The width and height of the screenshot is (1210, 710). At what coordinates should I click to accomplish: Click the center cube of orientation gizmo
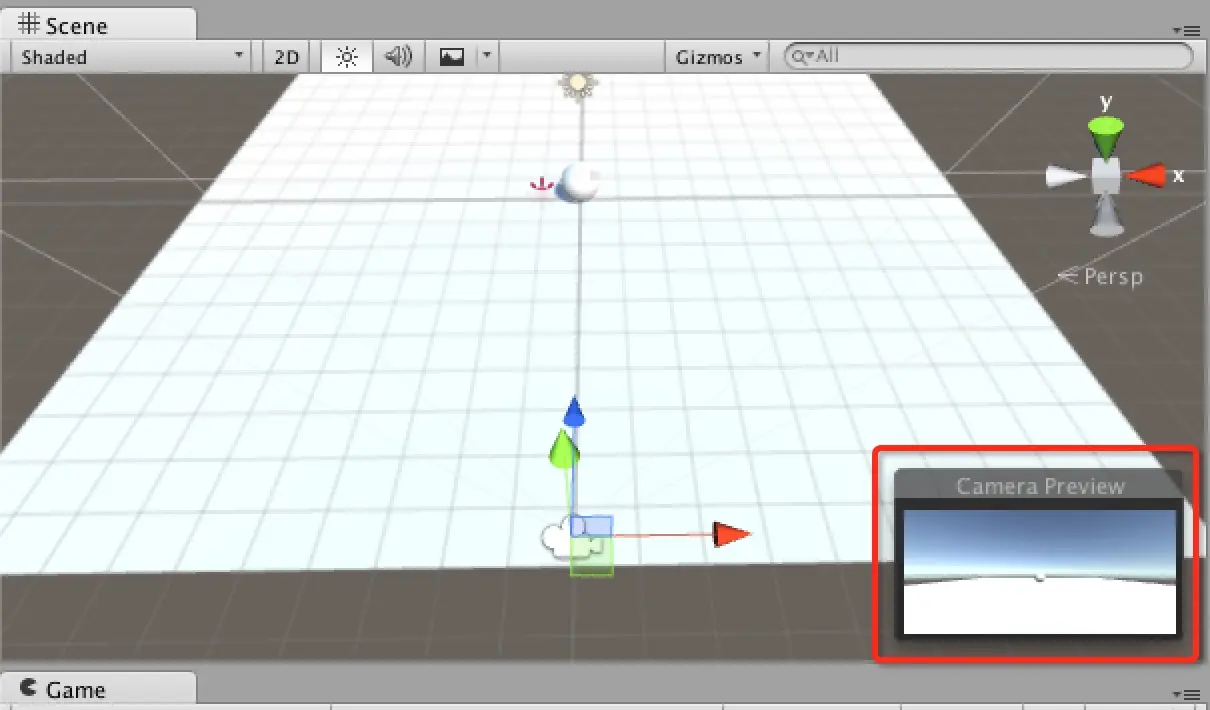pos(1105,176)
